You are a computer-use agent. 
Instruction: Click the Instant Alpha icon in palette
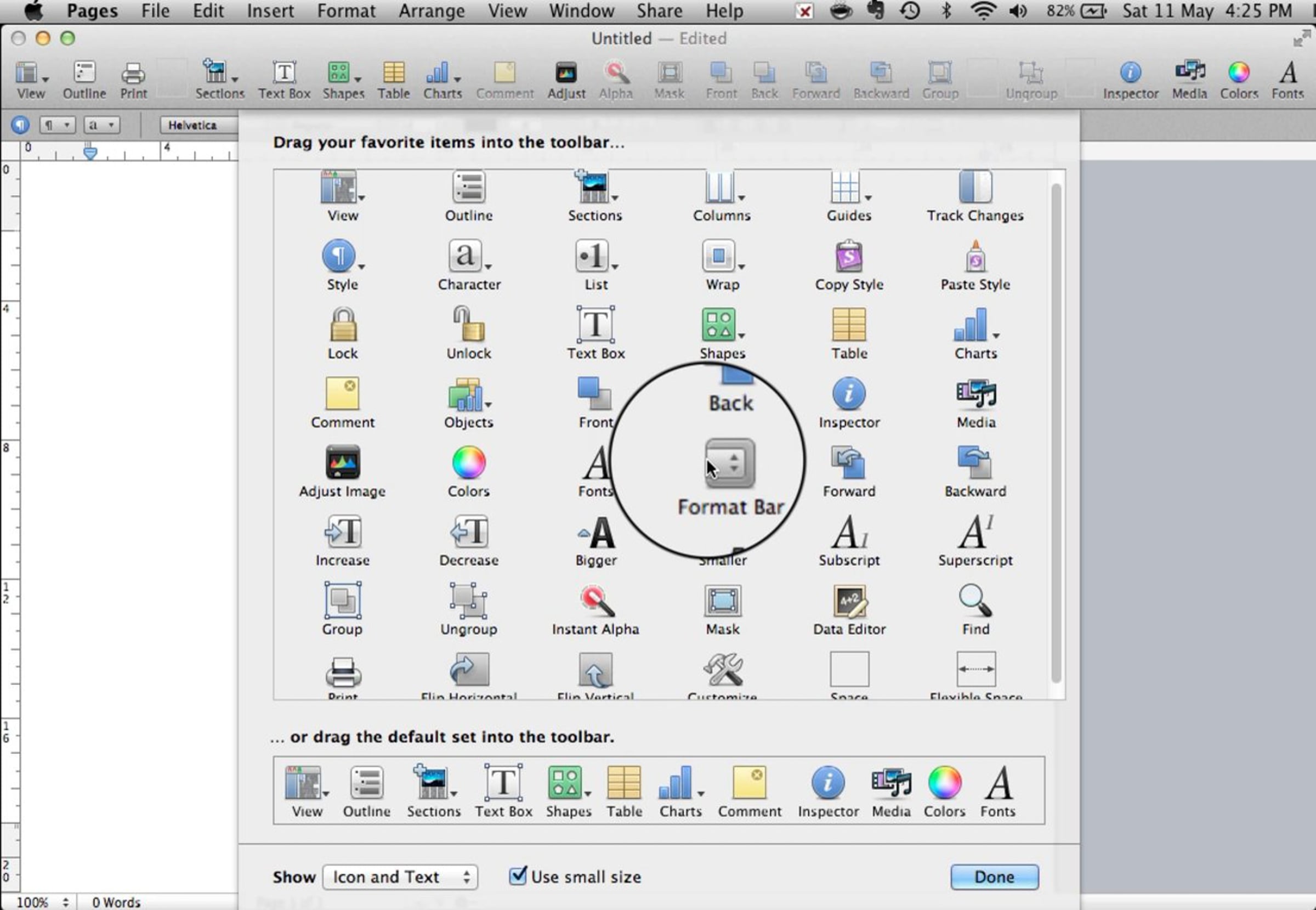(x=595, y=601)
